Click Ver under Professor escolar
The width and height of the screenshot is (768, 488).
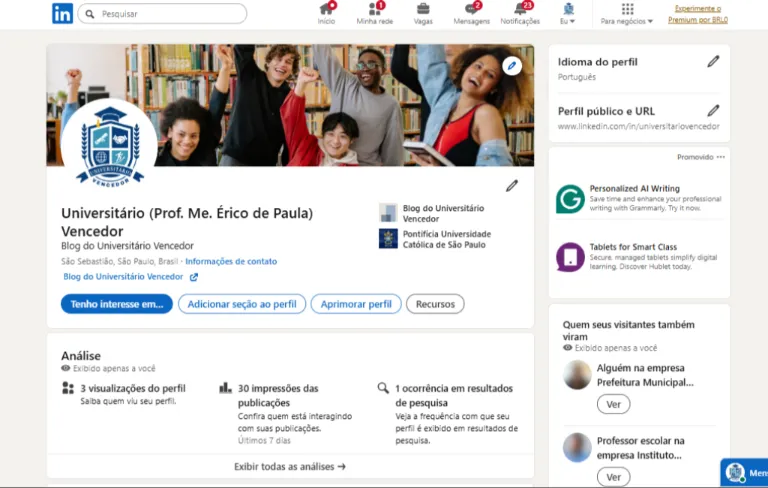613,477
